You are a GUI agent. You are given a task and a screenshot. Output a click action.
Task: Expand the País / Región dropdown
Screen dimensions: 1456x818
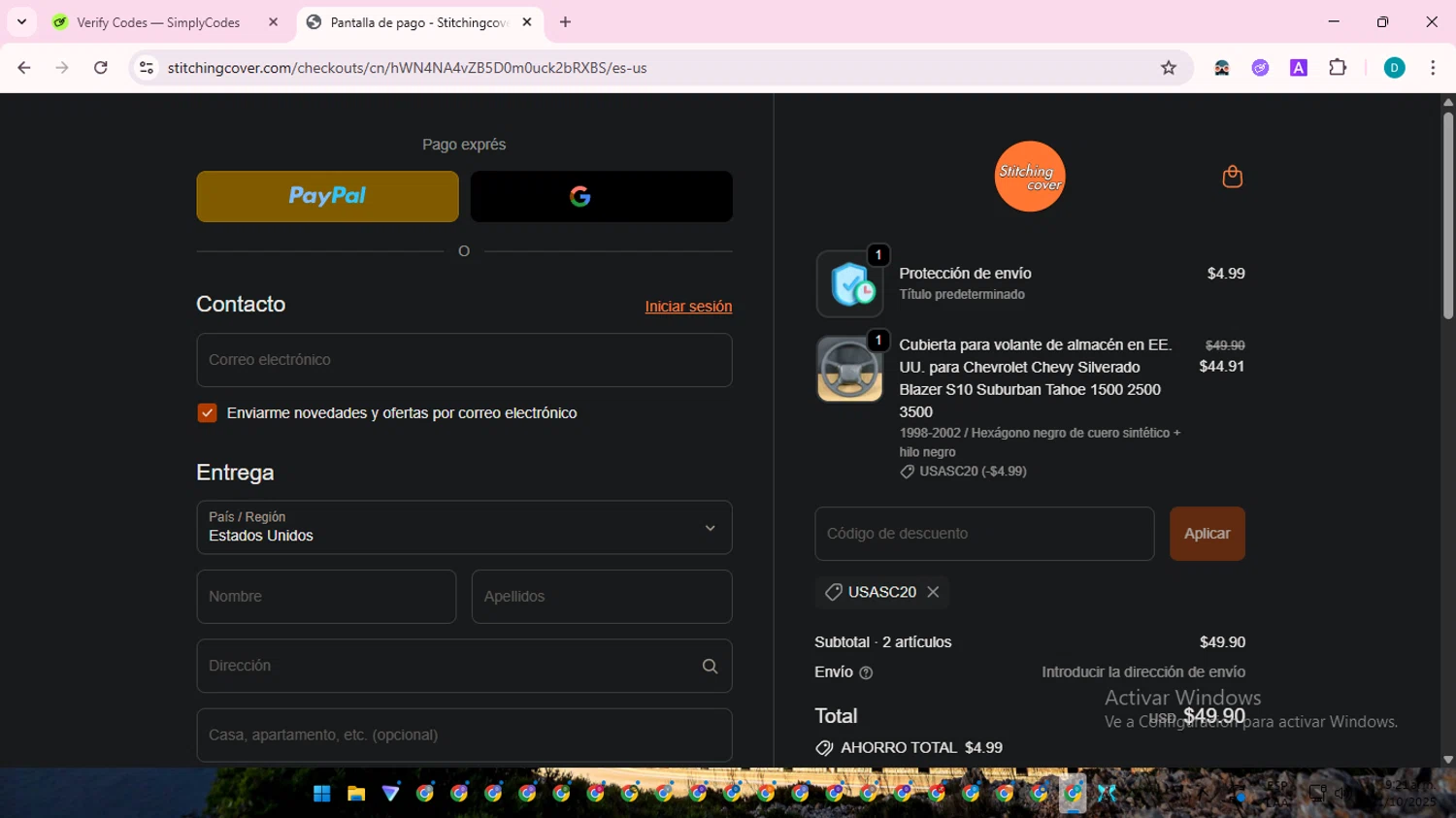464,528
